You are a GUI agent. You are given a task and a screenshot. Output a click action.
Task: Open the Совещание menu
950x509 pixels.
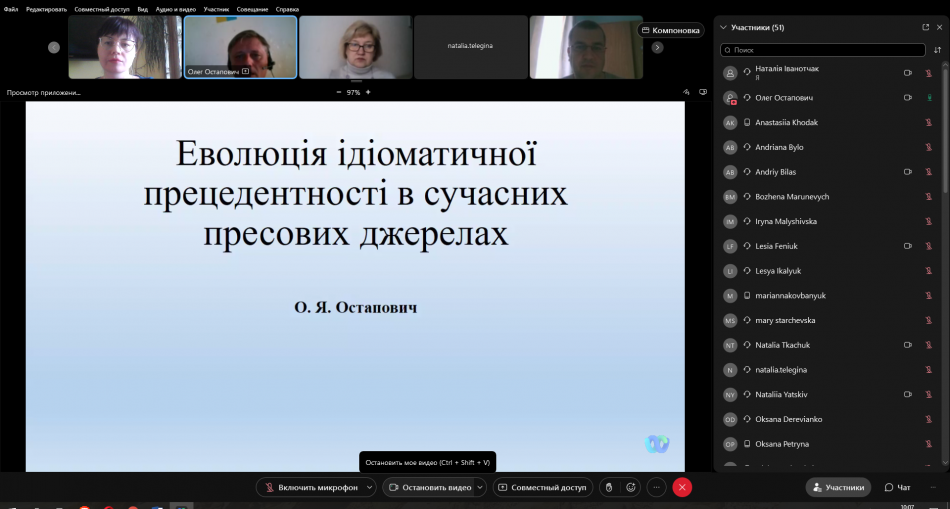252,9
